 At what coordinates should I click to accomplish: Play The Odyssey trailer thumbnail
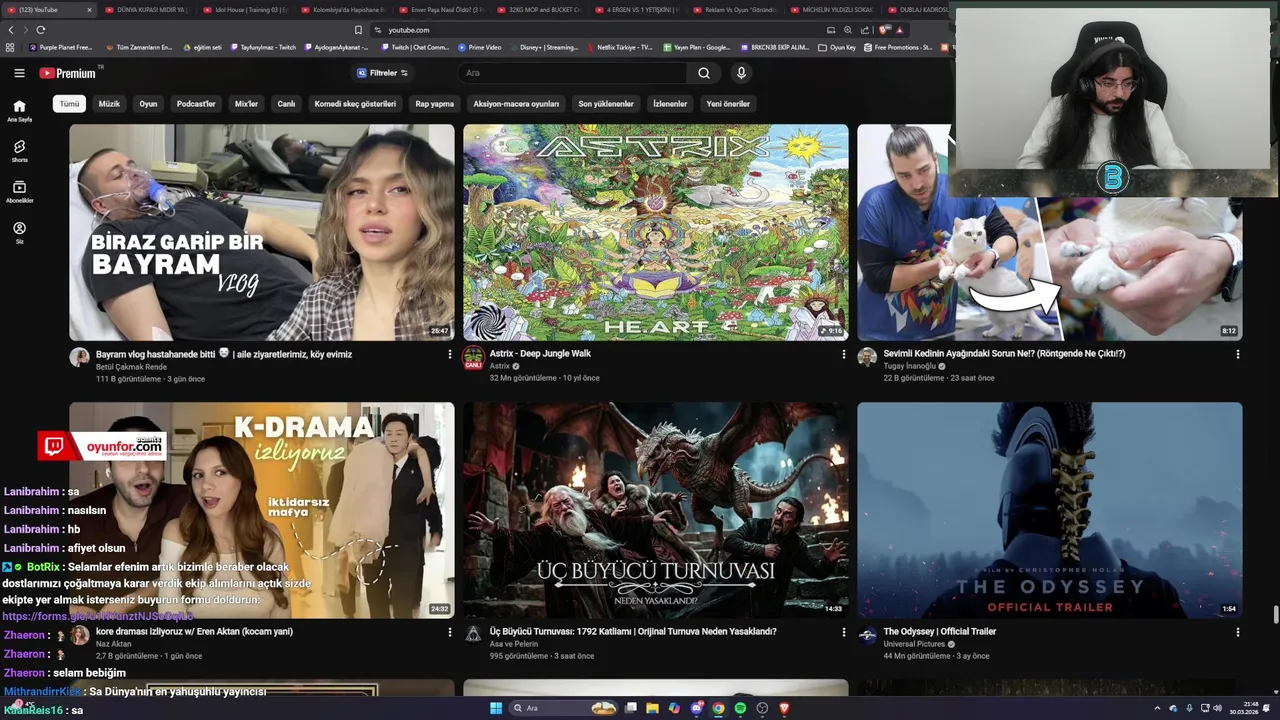(x=1050, y=510)
